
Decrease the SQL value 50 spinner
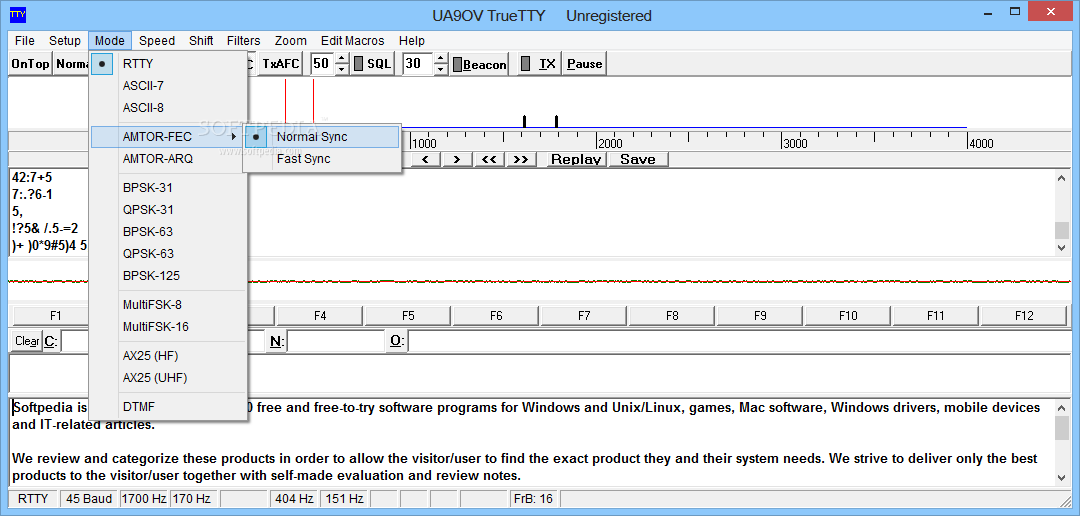[x=342, y=70]
